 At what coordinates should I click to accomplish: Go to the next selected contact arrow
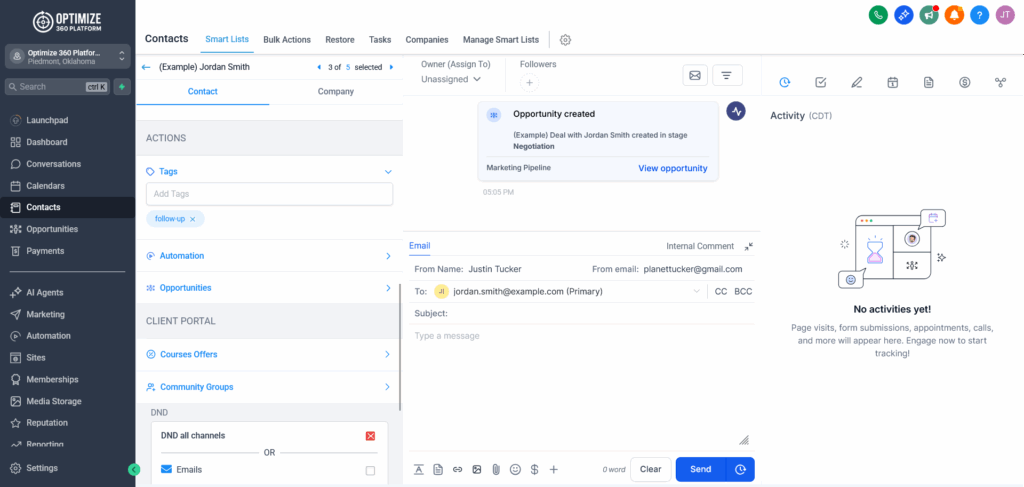click(x=391, y=67)
